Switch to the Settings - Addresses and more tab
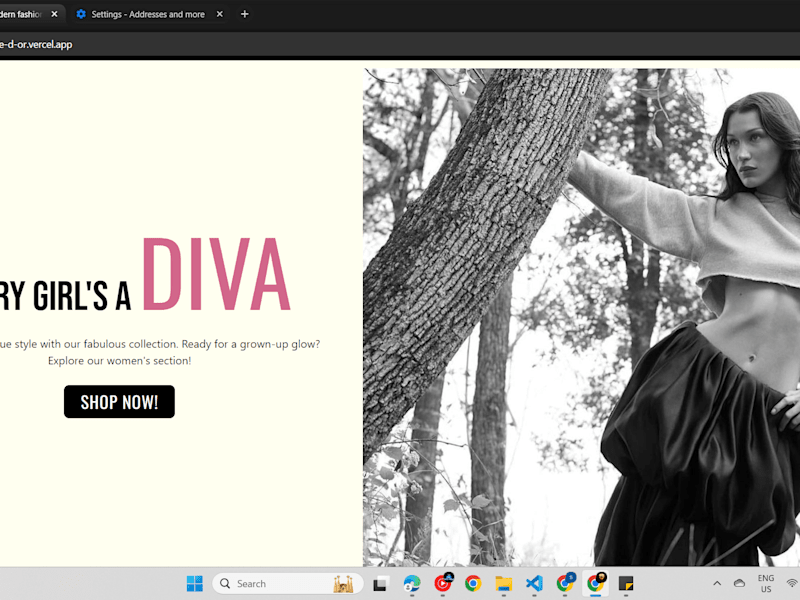The image size is (800, 600). pos(147,14)
